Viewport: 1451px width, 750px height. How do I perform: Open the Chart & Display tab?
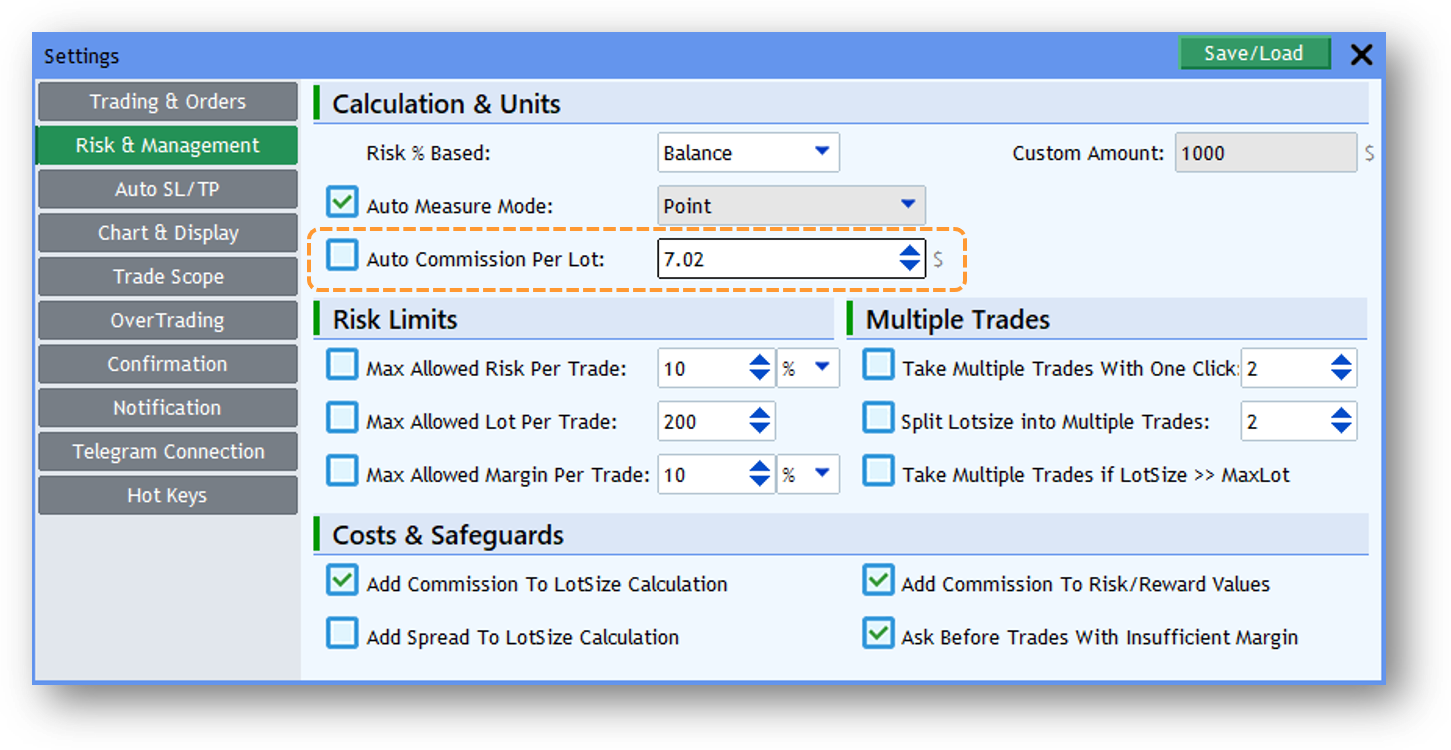click(167, 233)
